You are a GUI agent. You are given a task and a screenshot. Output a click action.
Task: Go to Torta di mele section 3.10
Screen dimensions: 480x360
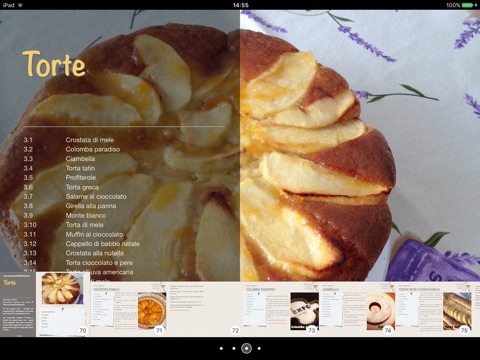84,225
